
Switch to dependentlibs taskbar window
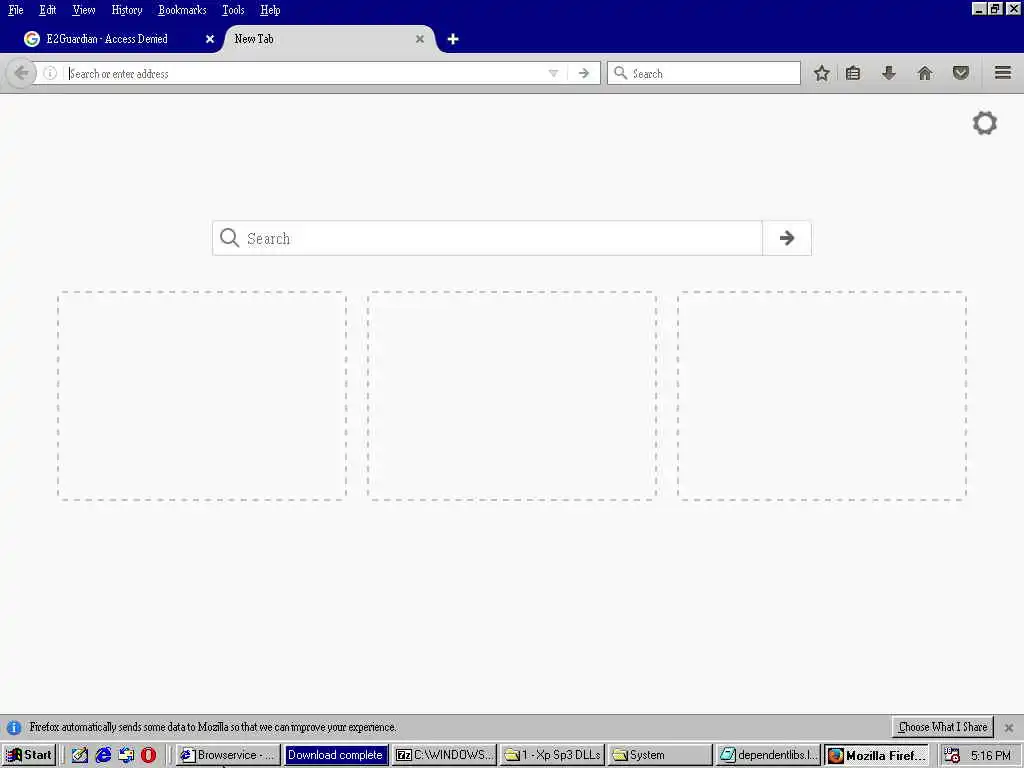coord(768,755)
